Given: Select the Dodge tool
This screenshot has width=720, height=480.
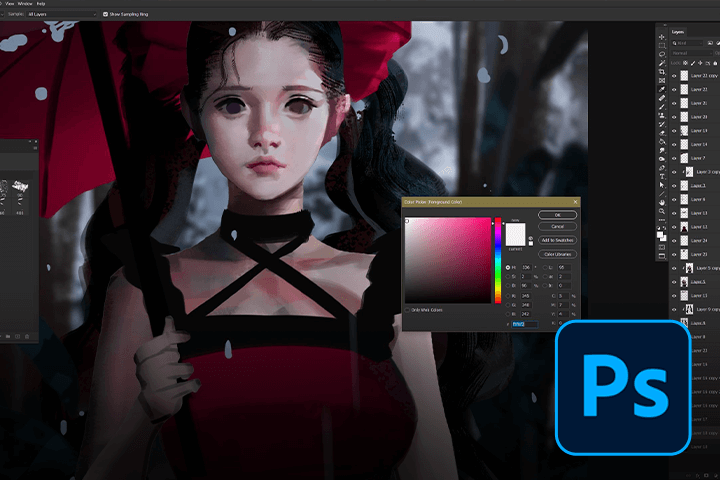Looking at the screenshot, I should point(662,159).
